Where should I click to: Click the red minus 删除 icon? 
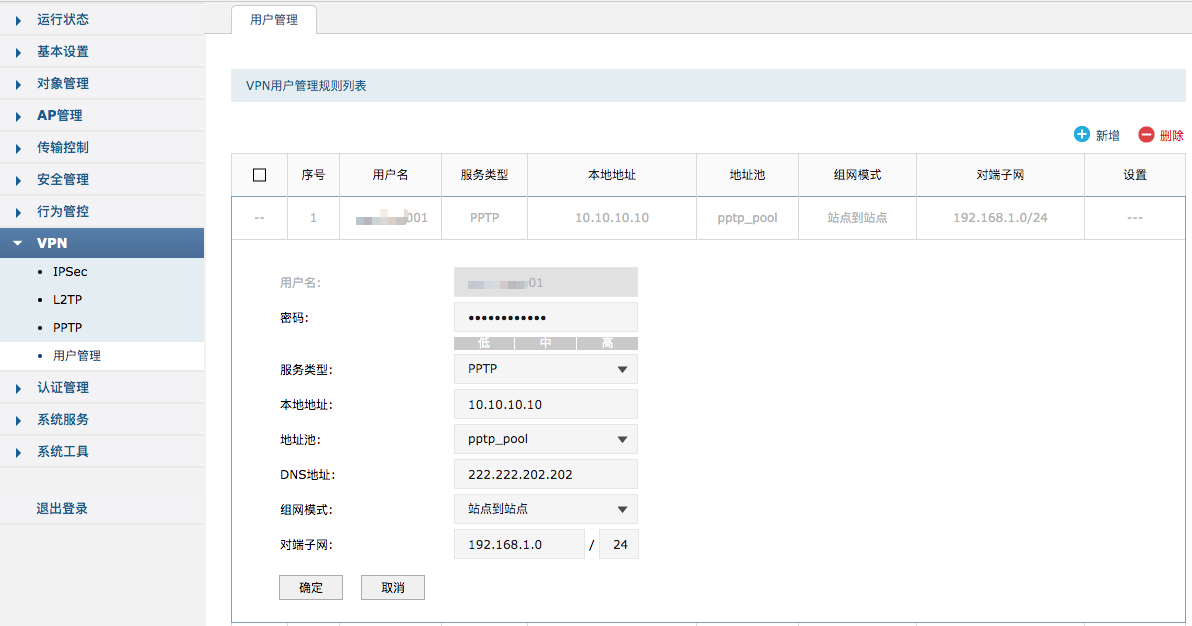point(1146,135)
